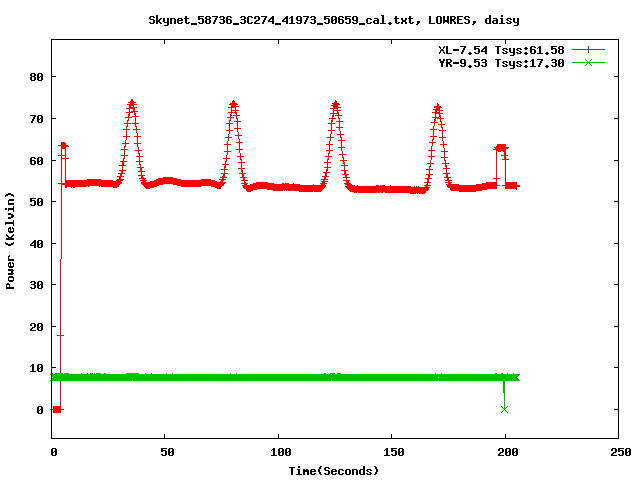Viewport: 640px width, 480px height.
Task: Click the third red peak near 125 seconds
Action: point(336,104)
